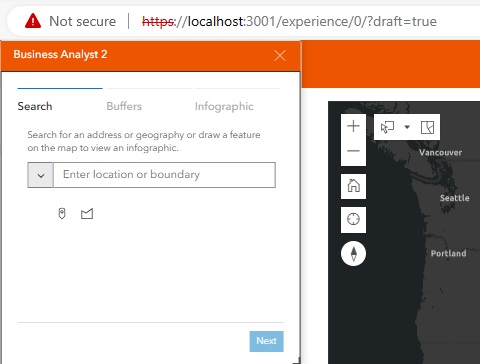Image resolution: width=480 pixels, height=364 pixels.
Task: Click the Next button
Action: pyautogui.click(x=266, y=341)
